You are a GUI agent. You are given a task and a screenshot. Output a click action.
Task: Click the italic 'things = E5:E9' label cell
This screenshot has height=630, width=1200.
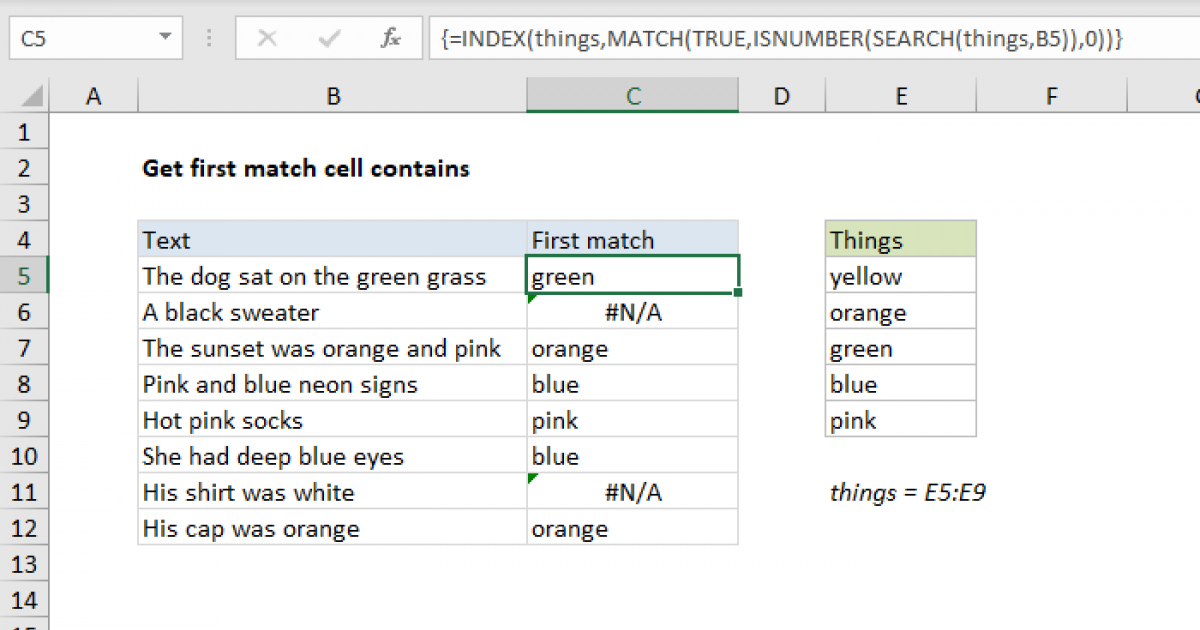click(907, 491)
